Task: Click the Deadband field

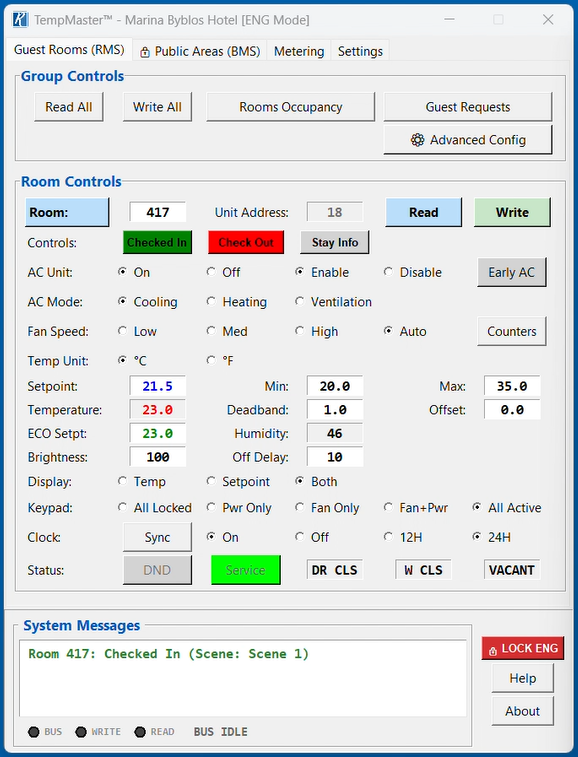Action: (335, 410)
